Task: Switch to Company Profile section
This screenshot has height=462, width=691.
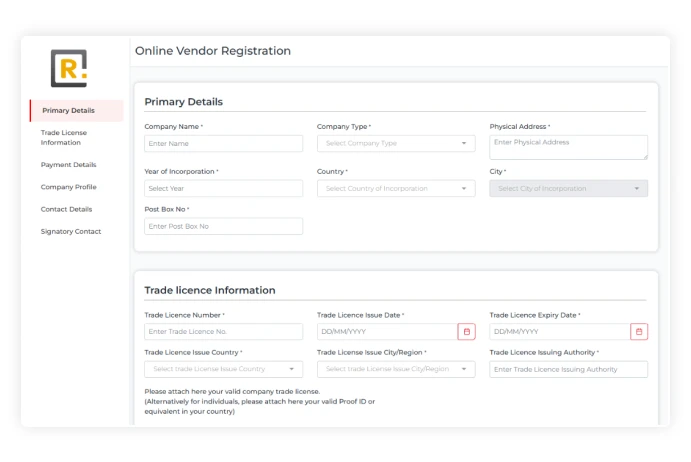Action: click(x=68, y=187)
